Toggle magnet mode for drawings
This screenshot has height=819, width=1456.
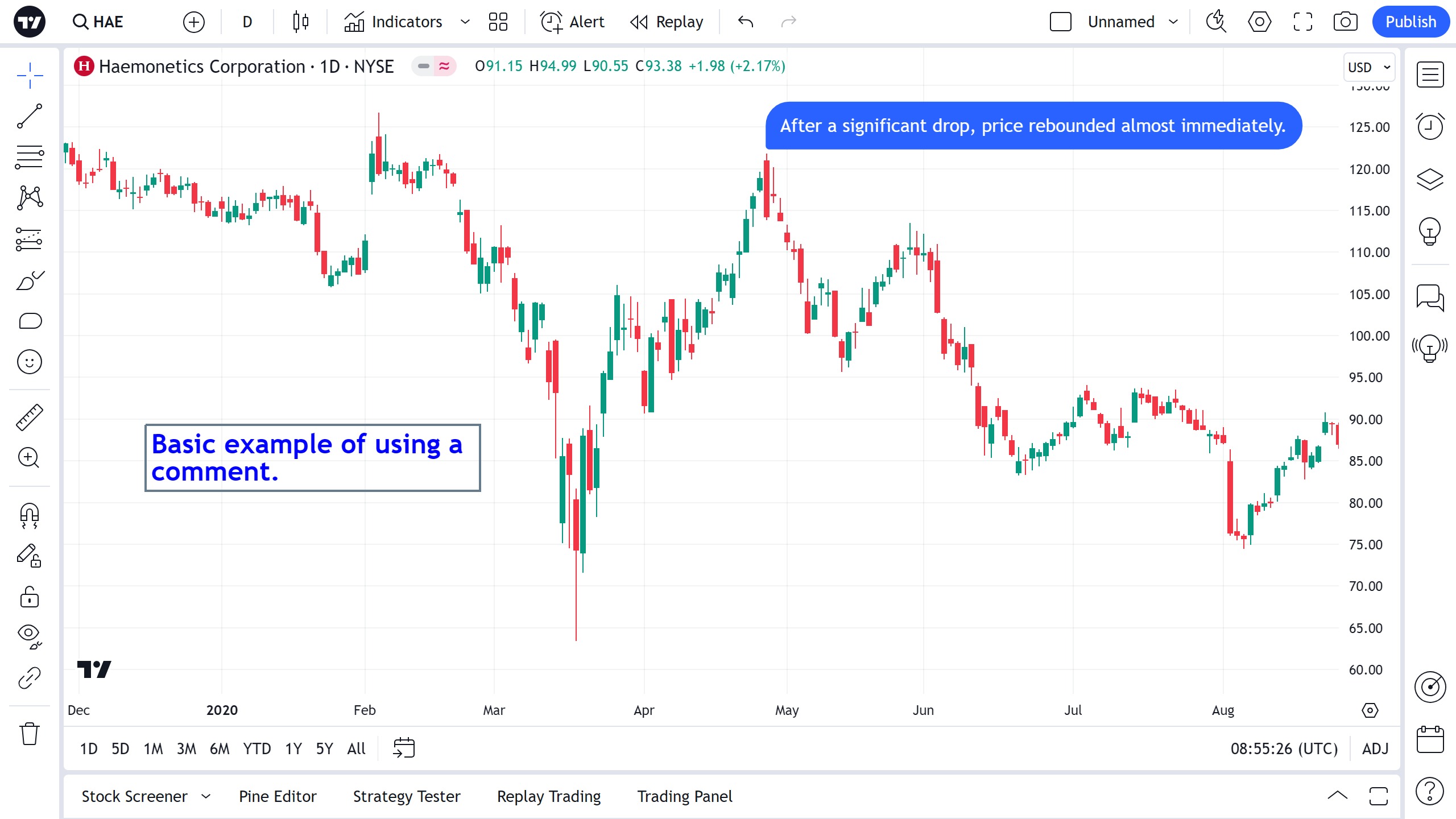[30, 515]
